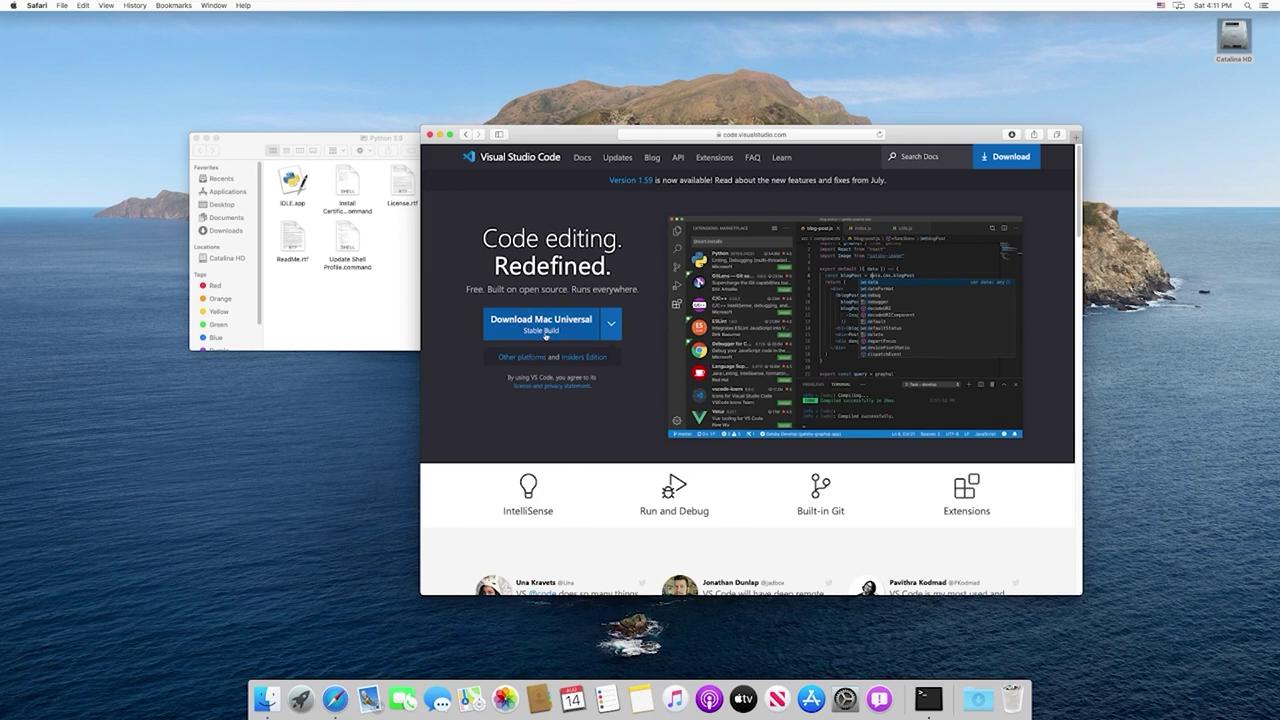Click the Search Docs field

coord(927,157)
